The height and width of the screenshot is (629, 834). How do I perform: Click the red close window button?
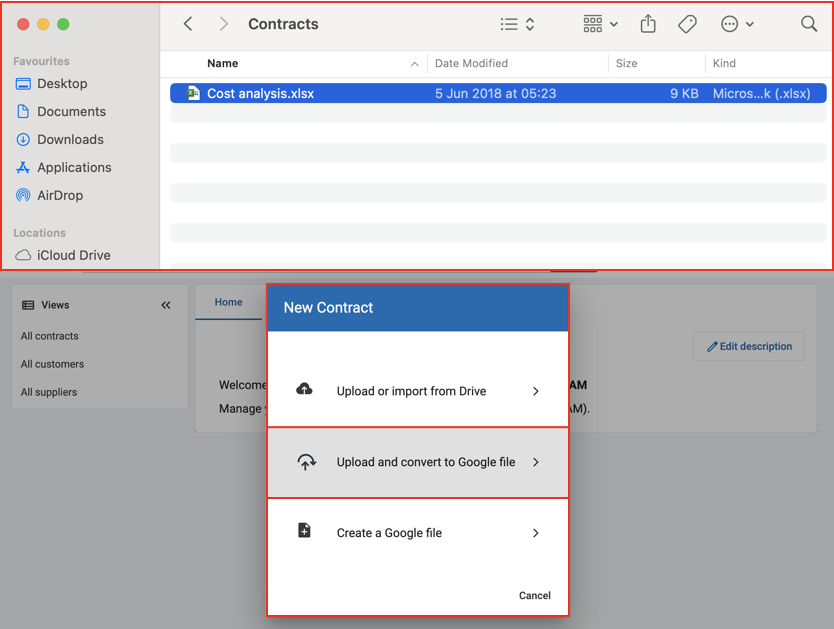point(23,24)
